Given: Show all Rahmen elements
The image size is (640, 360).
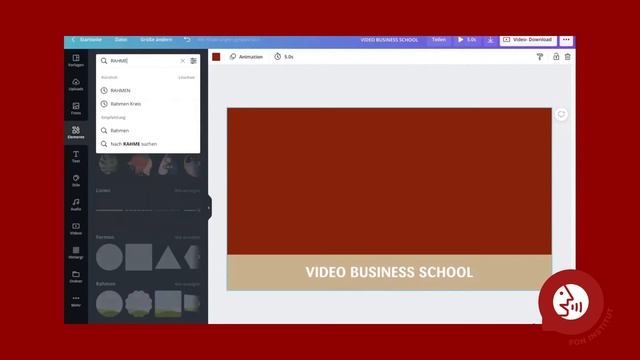Looking at the screenshot, I should [187, 284].
